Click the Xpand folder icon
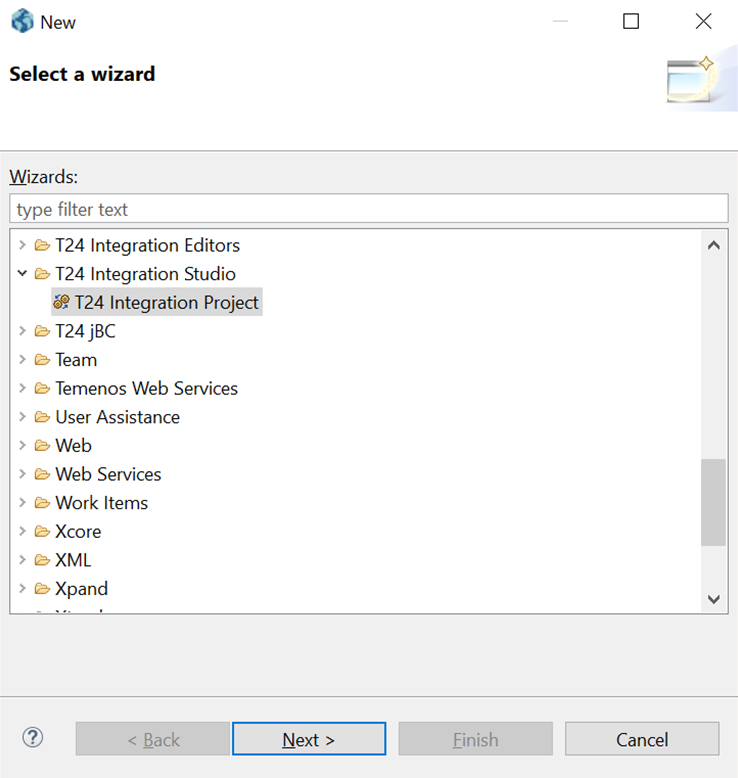The height and width of the screenshot is (778, 738). point(42,589)
